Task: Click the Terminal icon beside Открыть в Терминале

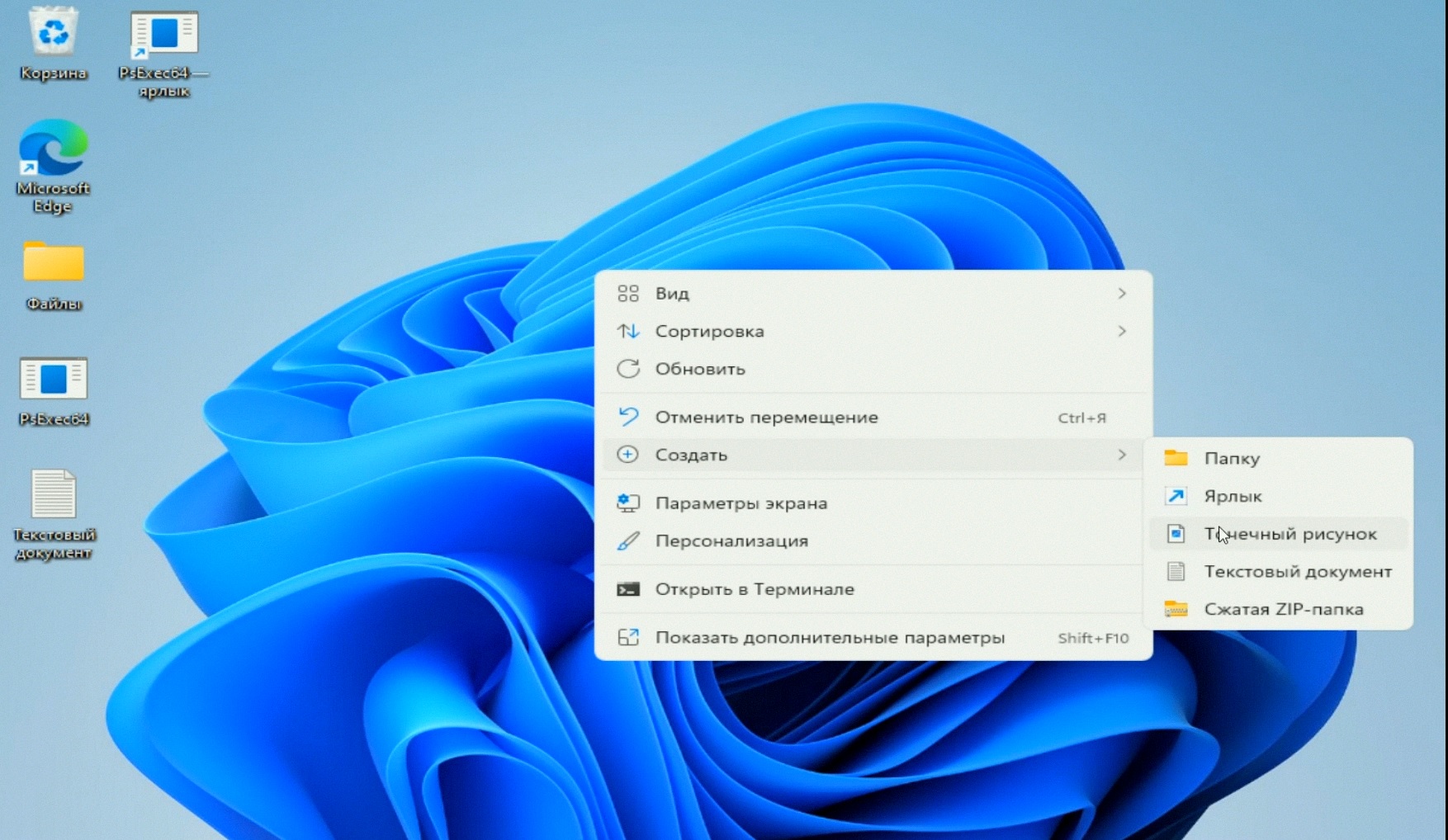Action: click(x=629, y=589)
